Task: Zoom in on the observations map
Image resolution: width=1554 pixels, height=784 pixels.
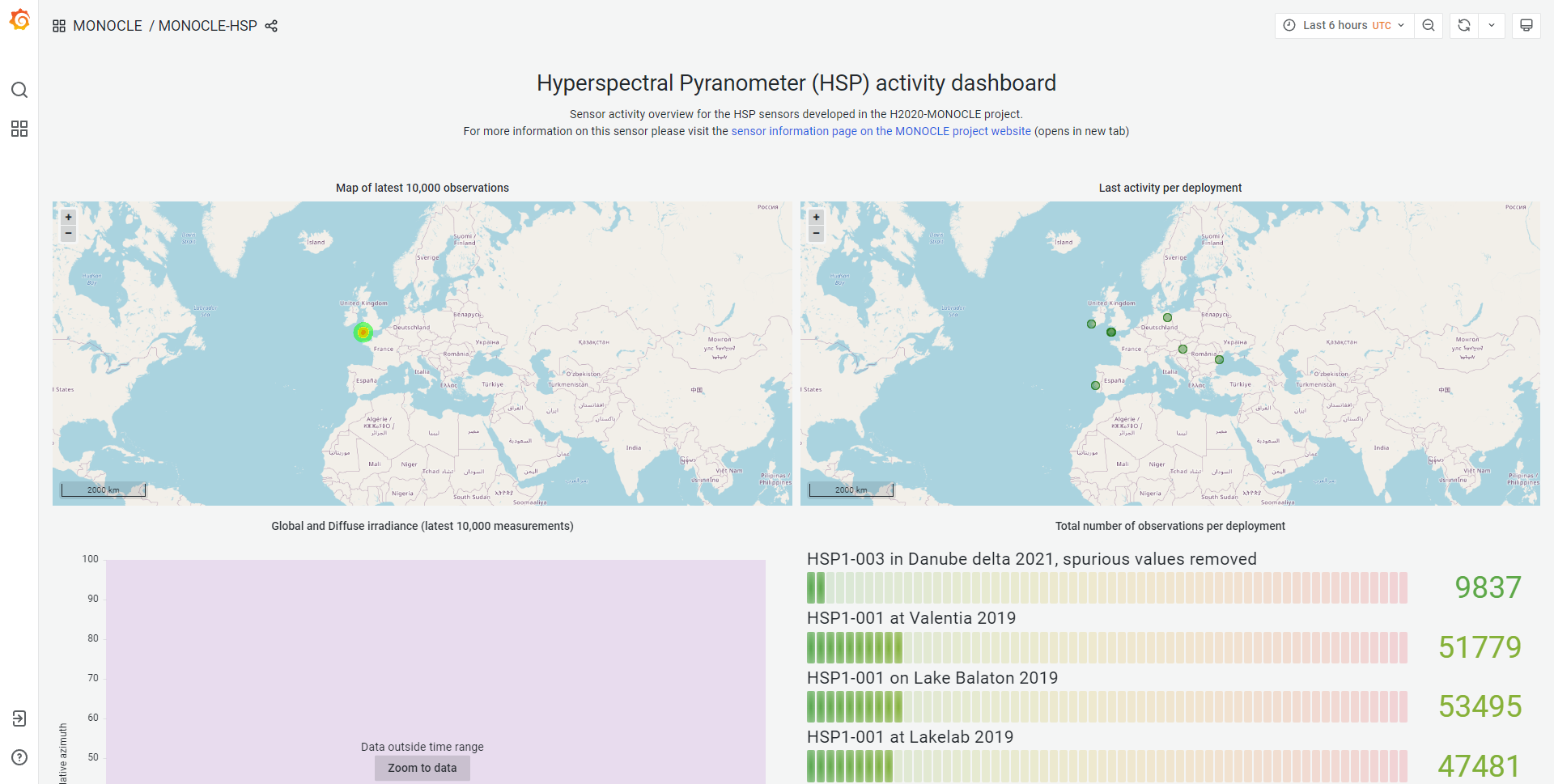Action: 69,217
